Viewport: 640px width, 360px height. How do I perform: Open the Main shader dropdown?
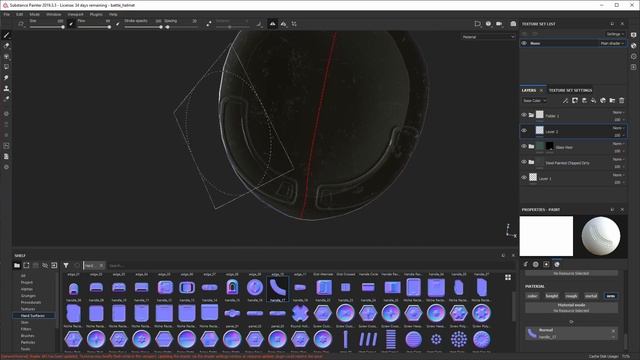click(612, 43)
